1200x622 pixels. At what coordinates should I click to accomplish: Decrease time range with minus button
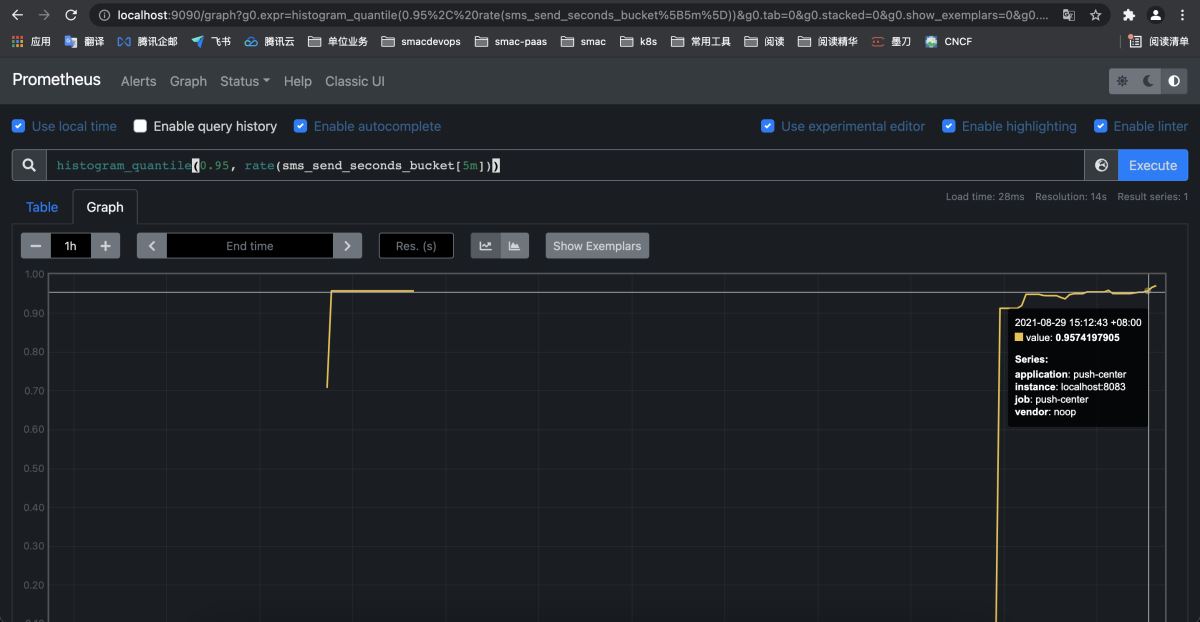36,246
